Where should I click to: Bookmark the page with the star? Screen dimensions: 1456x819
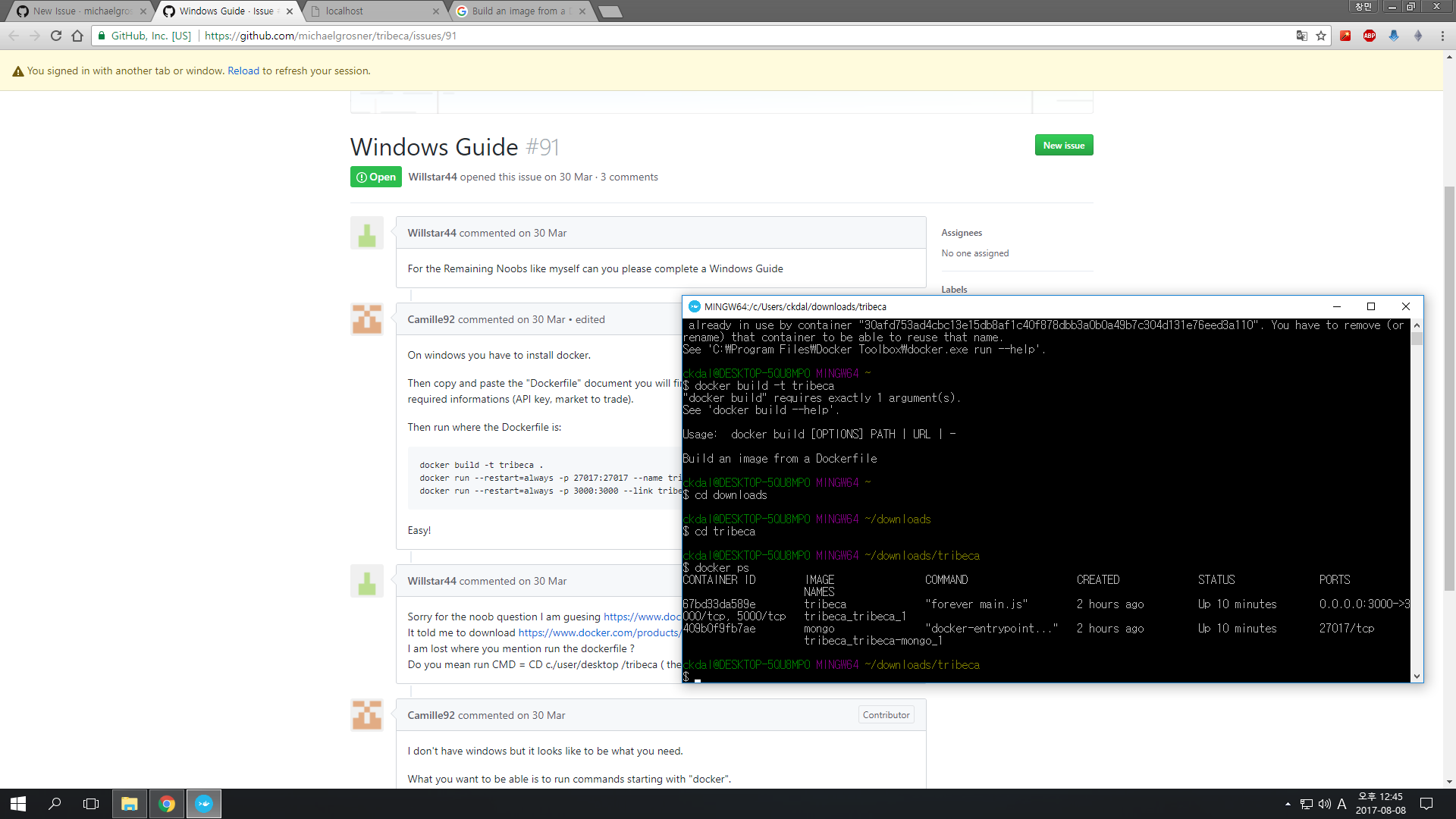tap(1319, 36)
